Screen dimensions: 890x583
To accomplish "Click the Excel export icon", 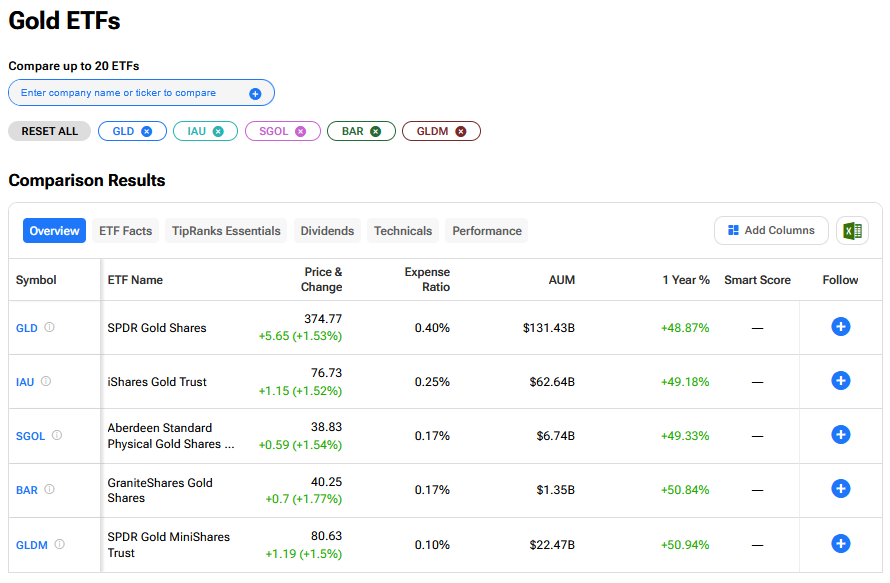I will click(852, 231).
